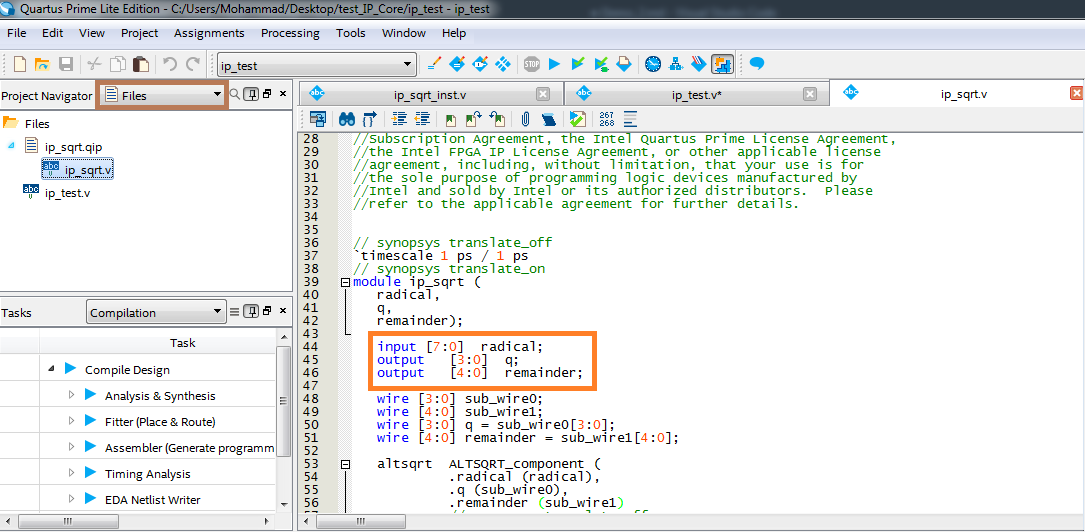Increase indent in the text editor
This screenshot has height=532, width=1088.
399,119
